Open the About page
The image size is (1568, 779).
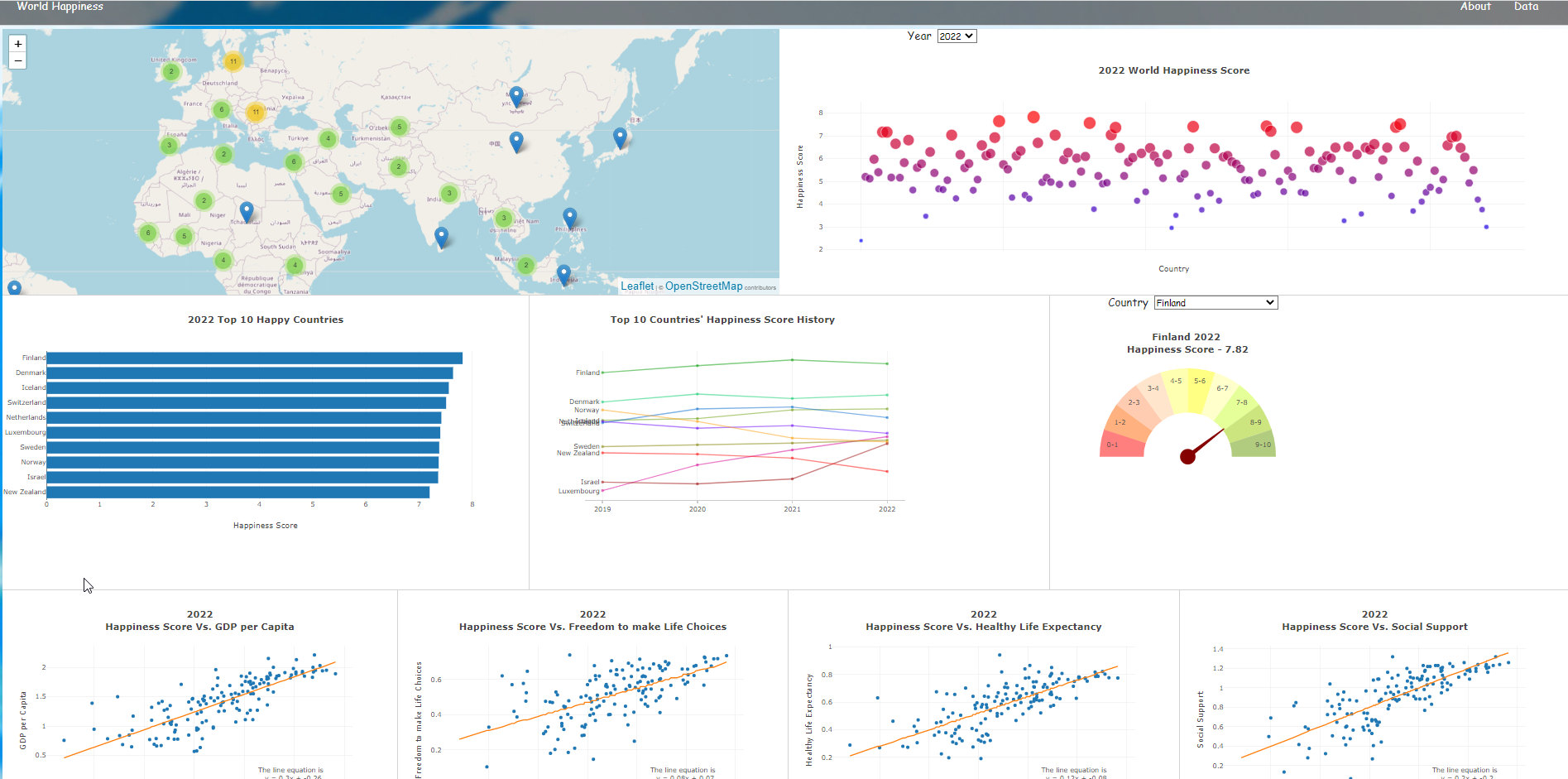(1475, 7)
